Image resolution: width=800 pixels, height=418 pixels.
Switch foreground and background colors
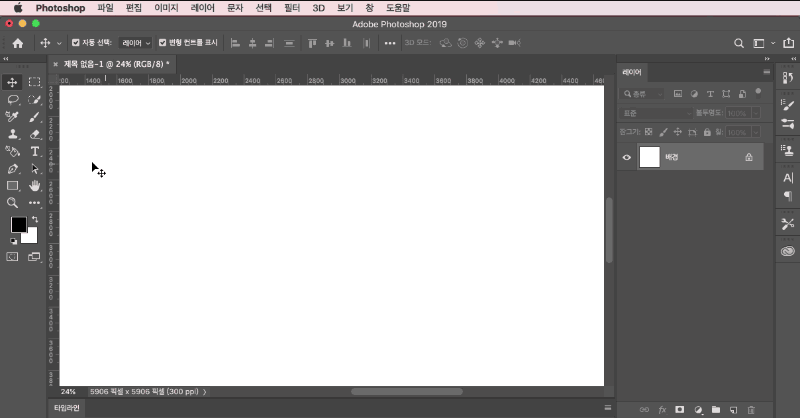pos(35,219)
